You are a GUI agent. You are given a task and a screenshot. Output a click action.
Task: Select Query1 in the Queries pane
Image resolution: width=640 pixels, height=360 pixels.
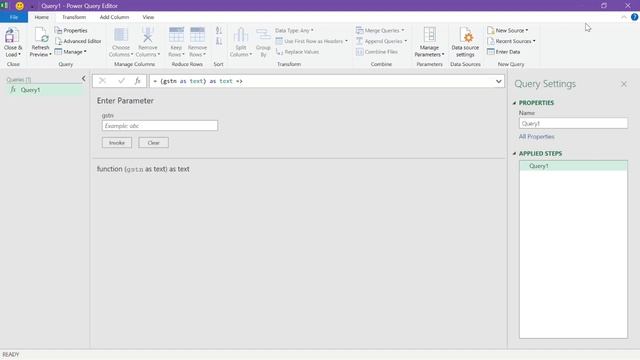tap(46, 90)
